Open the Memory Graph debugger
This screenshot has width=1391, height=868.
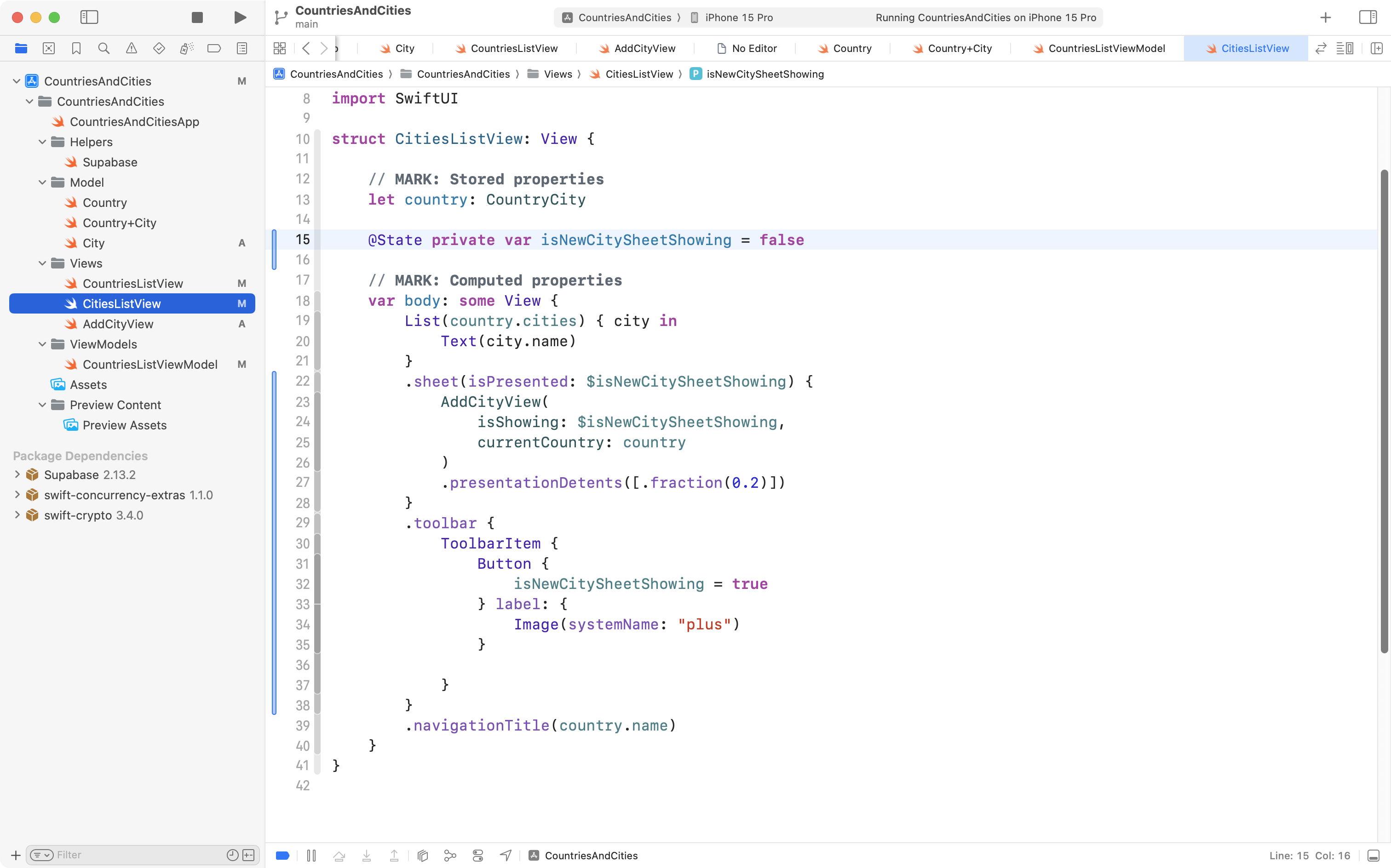tap(450, 855)
